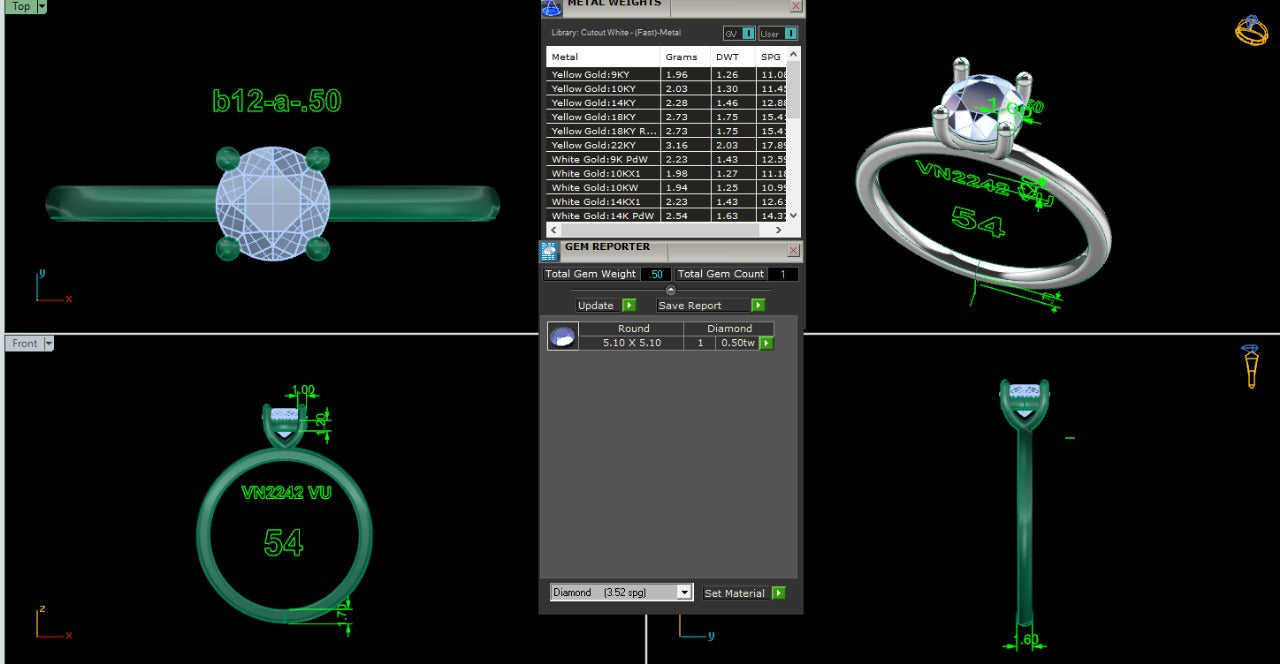Viewport: 1280px width, 664px height.
Task: Open the Top viewport dropdown arrow
Action: tap(41, 6)
